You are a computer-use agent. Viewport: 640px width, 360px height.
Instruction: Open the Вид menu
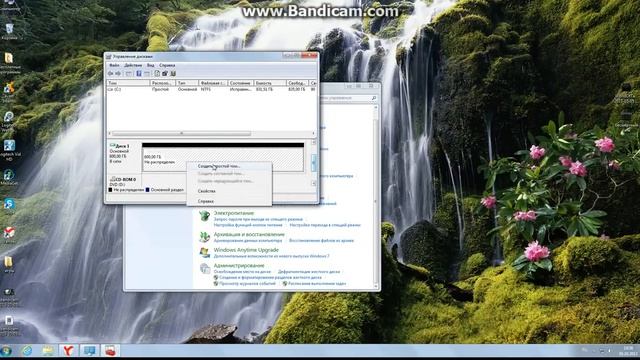[x=151, y=65]
